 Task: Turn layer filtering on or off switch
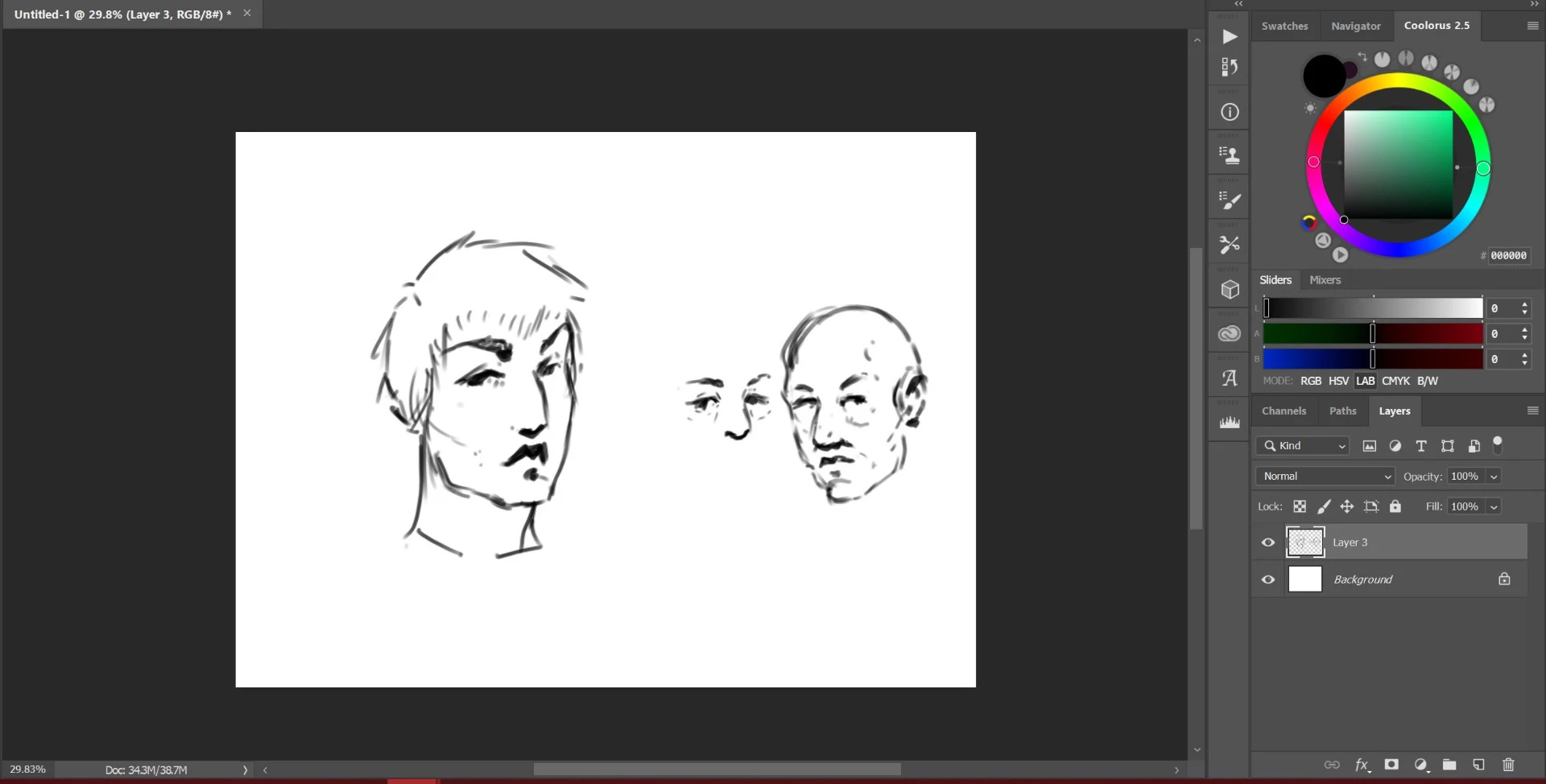pyautogui.click(x=1498, y=445)
